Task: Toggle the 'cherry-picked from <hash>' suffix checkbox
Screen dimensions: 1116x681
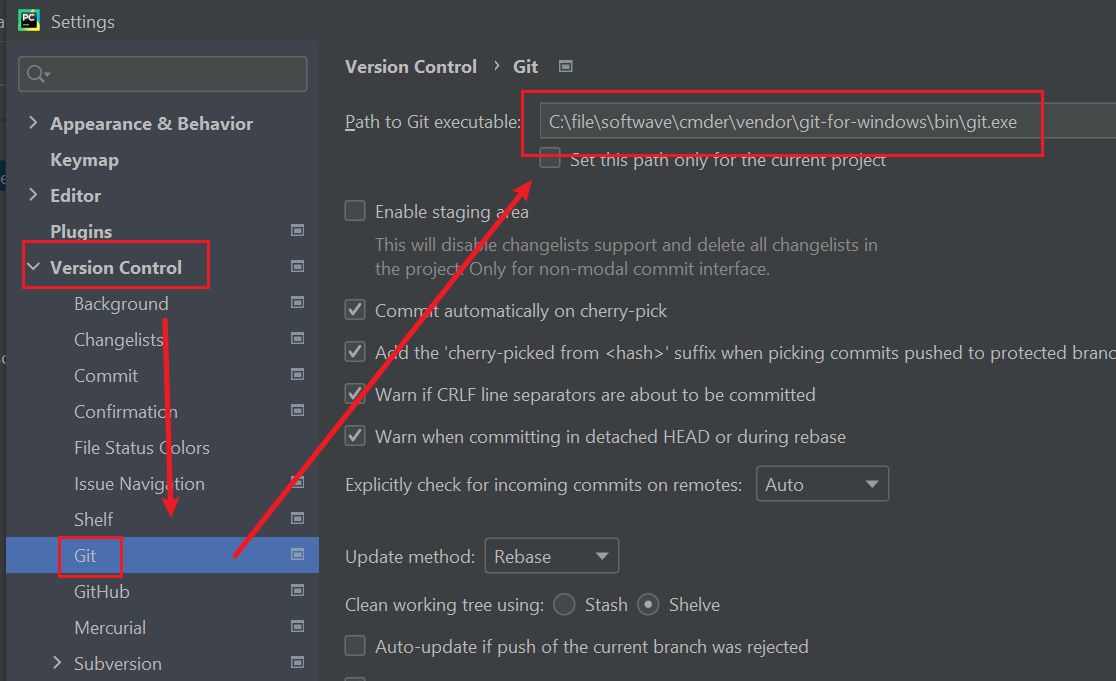Action: (x=355, y=352)
